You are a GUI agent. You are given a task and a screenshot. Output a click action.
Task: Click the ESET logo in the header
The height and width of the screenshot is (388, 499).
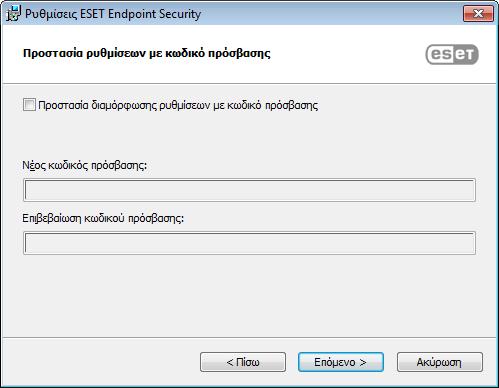click(452, 54)
